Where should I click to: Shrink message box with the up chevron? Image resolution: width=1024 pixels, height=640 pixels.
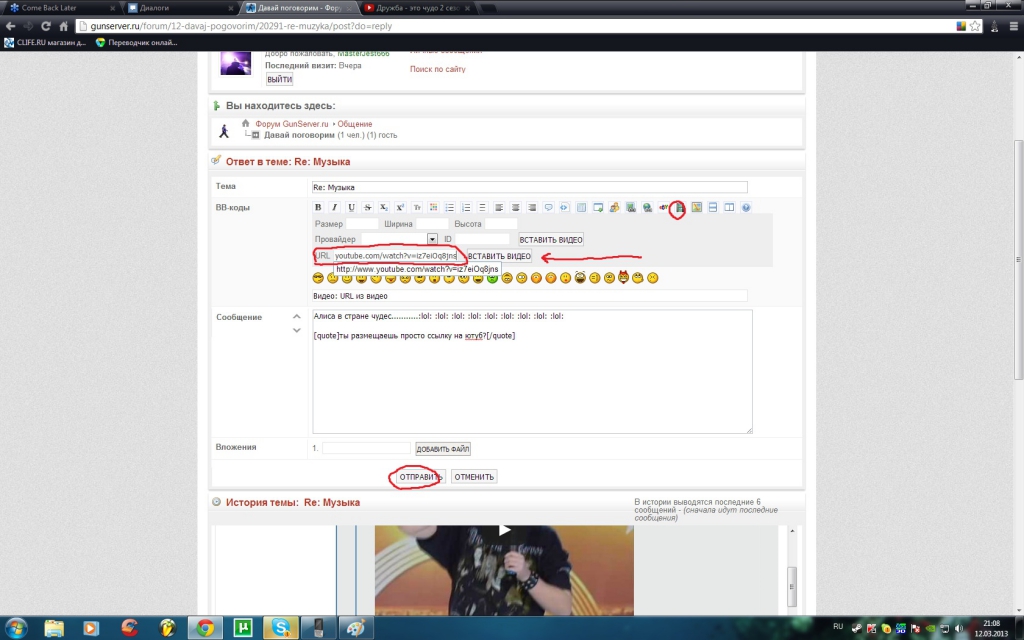(x=296, y=318)
